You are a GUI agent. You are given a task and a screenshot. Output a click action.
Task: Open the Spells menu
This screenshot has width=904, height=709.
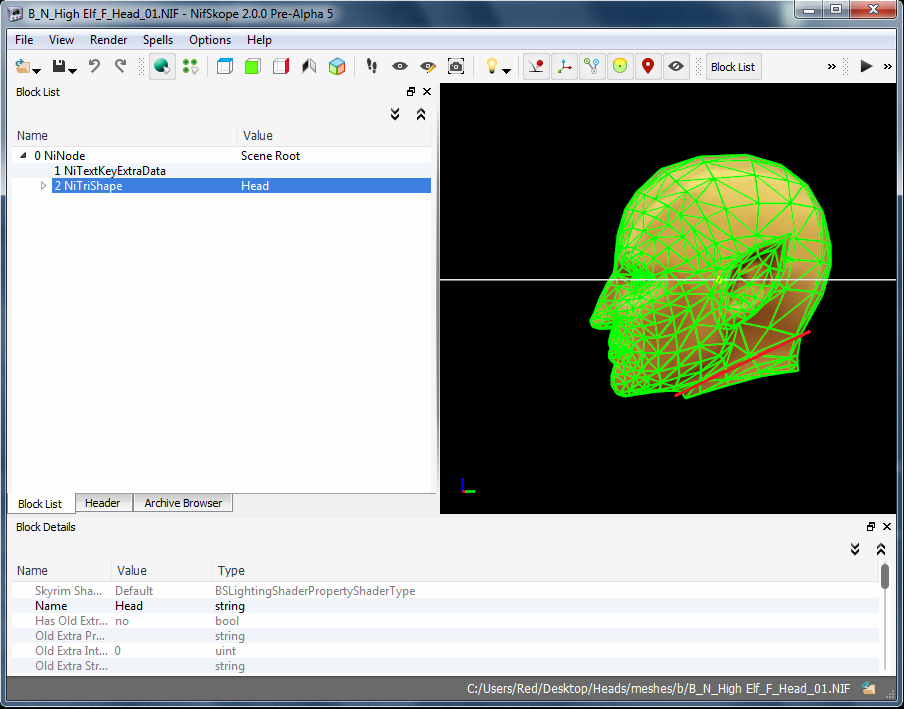click(x=158, y=40)
